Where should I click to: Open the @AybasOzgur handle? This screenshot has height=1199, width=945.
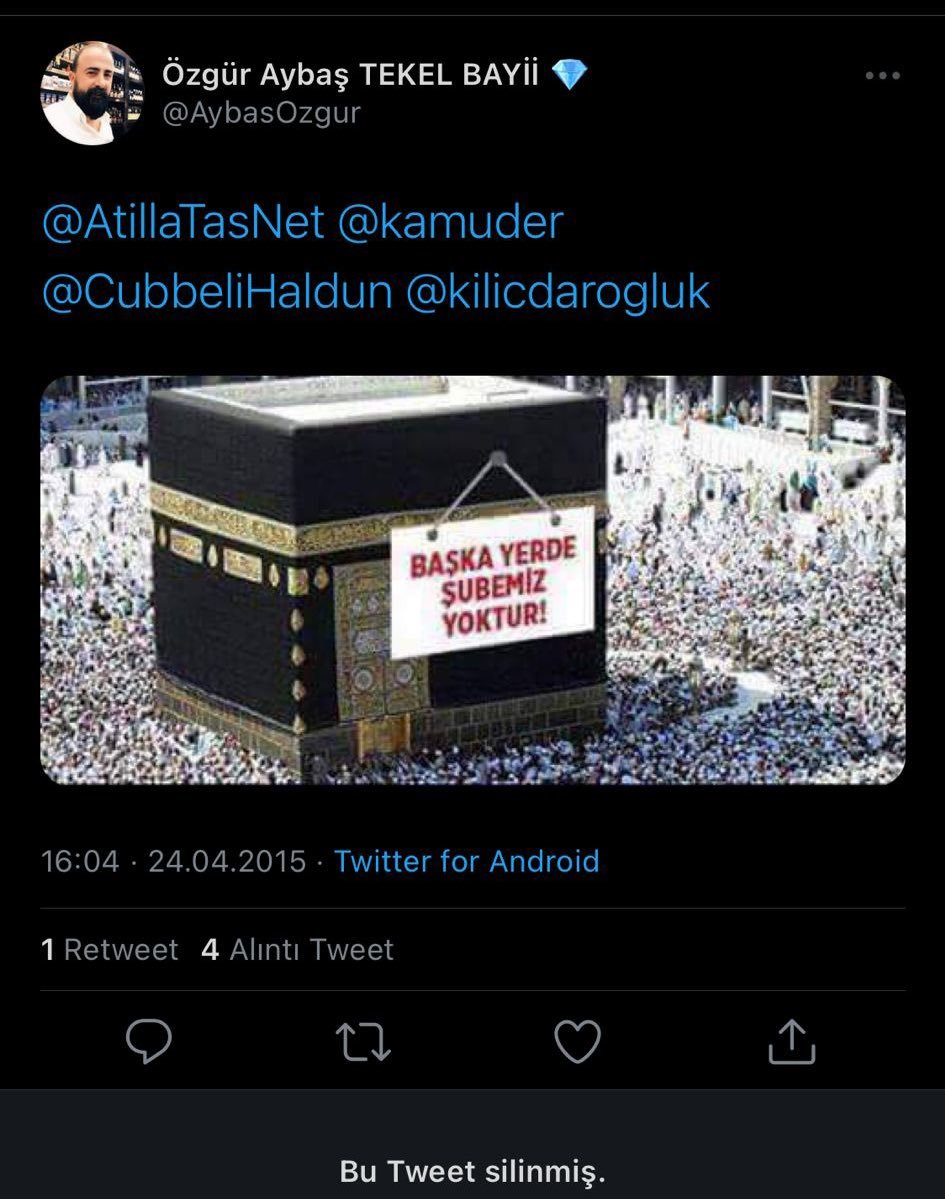pos(261,113)
